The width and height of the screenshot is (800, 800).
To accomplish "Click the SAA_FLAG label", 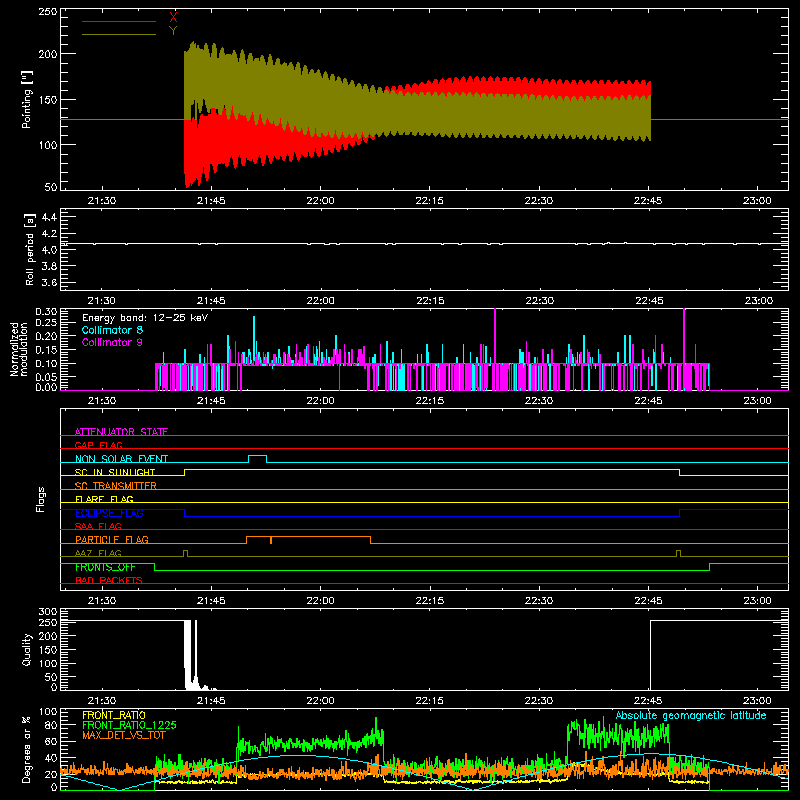I will 98,526.
